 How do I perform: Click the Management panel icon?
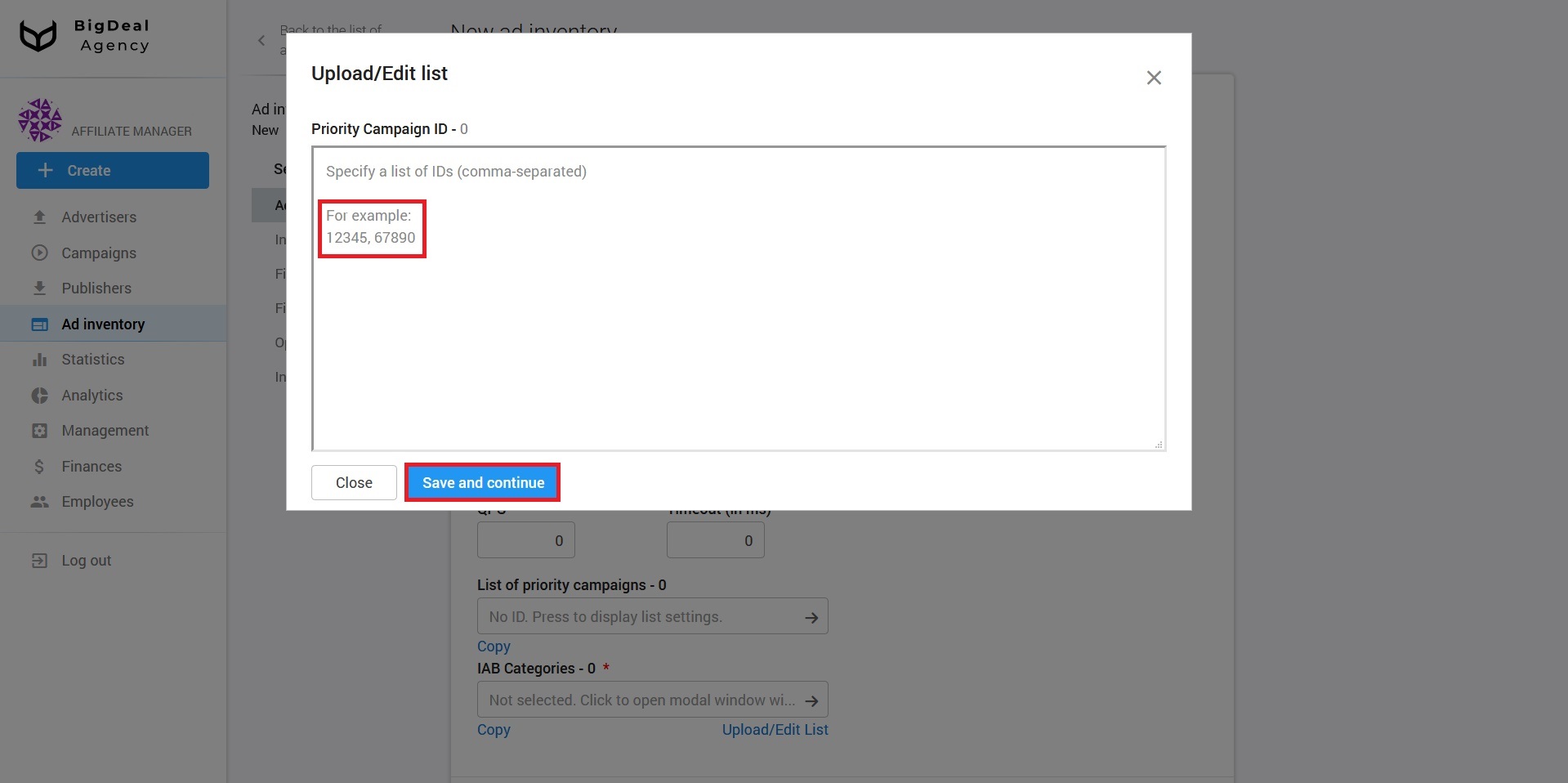(39, 430)
